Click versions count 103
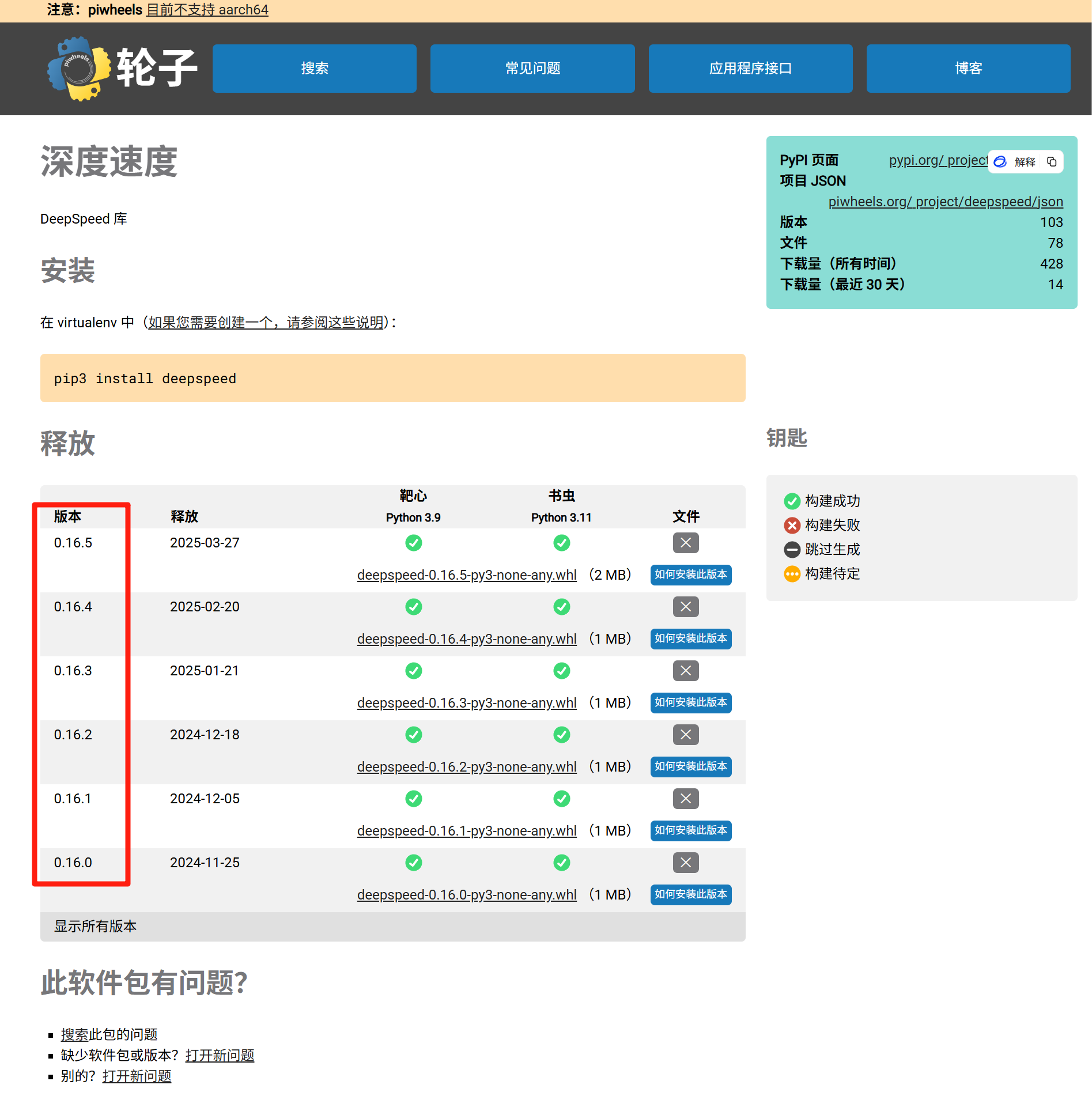The height and width of the screenshot is (1096, 1092). 1052,222
